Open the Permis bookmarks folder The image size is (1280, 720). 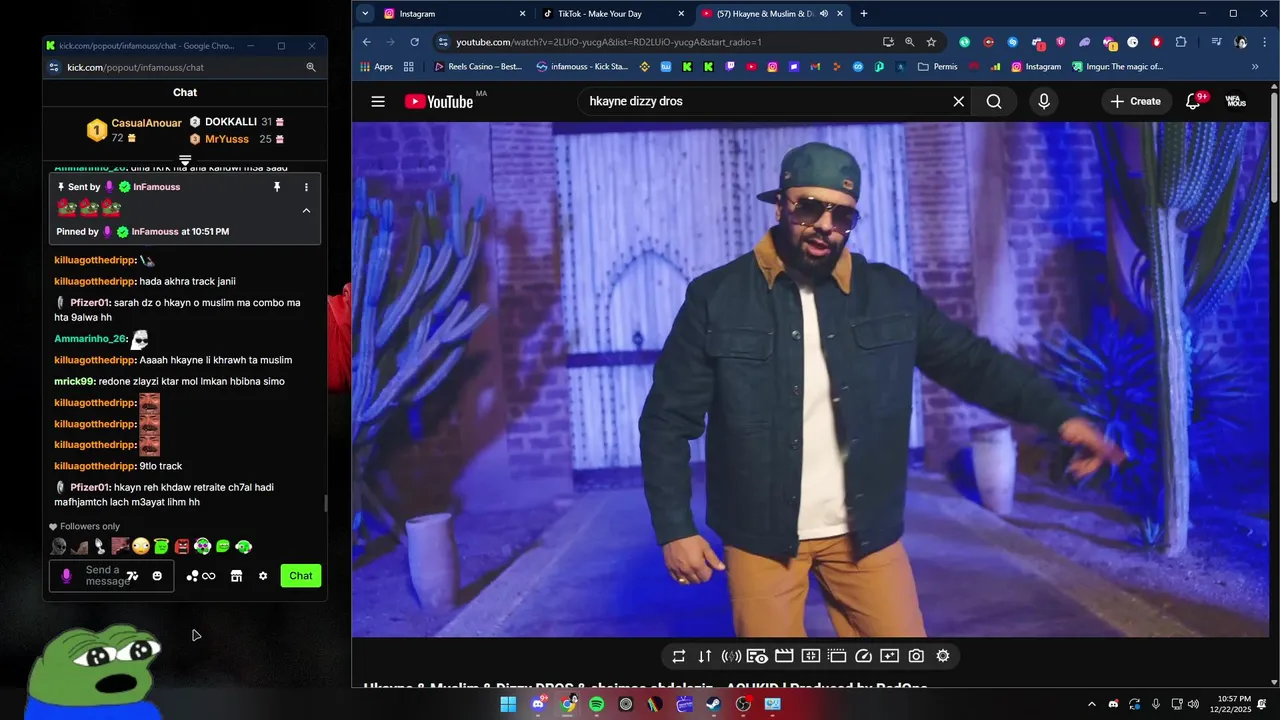pyautogui.click(x=937, y=67)
